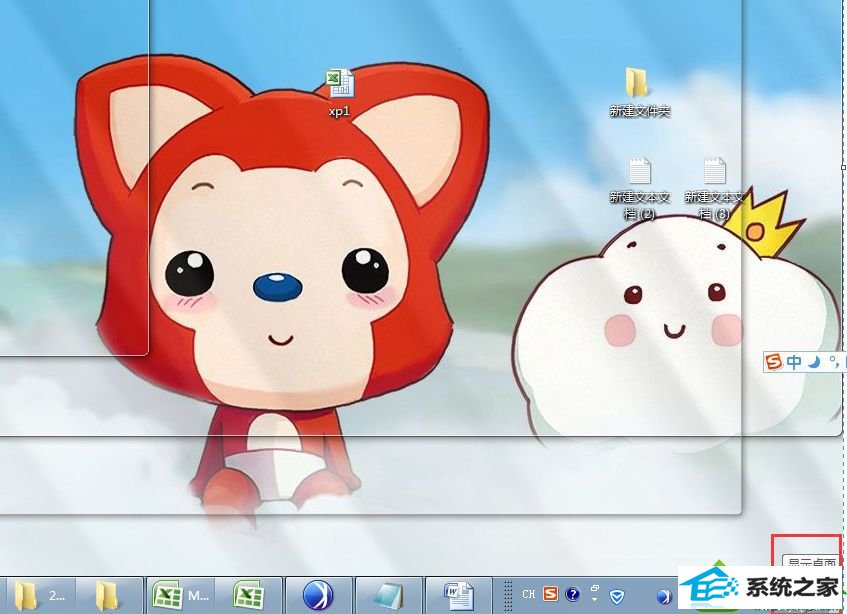The image size is (847, 614).
Task: Switch to the Excel taskbar window labeled M...
Action: click(181, 596)
